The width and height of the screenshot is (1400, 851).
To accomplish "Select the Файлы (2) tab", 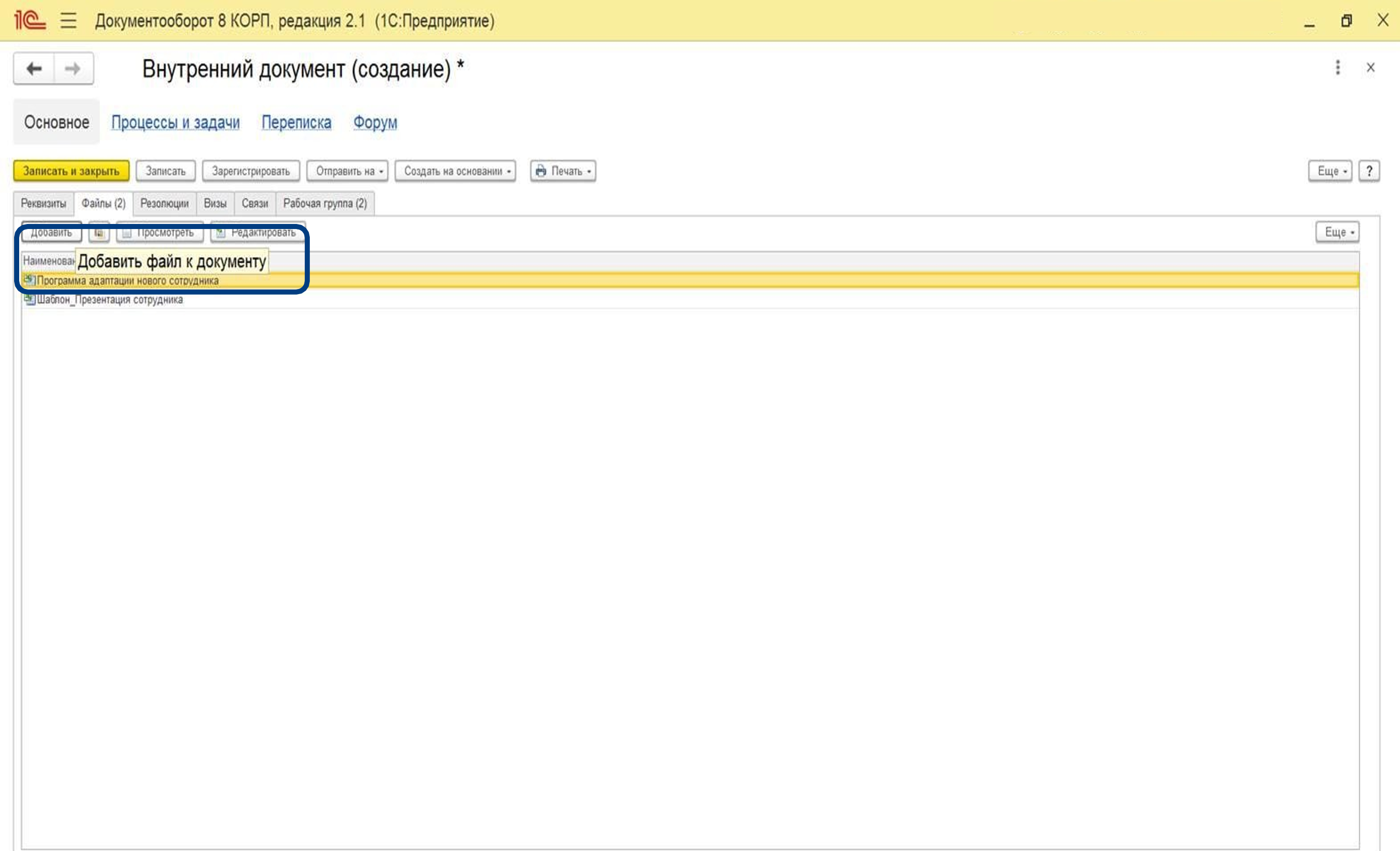I will click(x=103, y=203).
